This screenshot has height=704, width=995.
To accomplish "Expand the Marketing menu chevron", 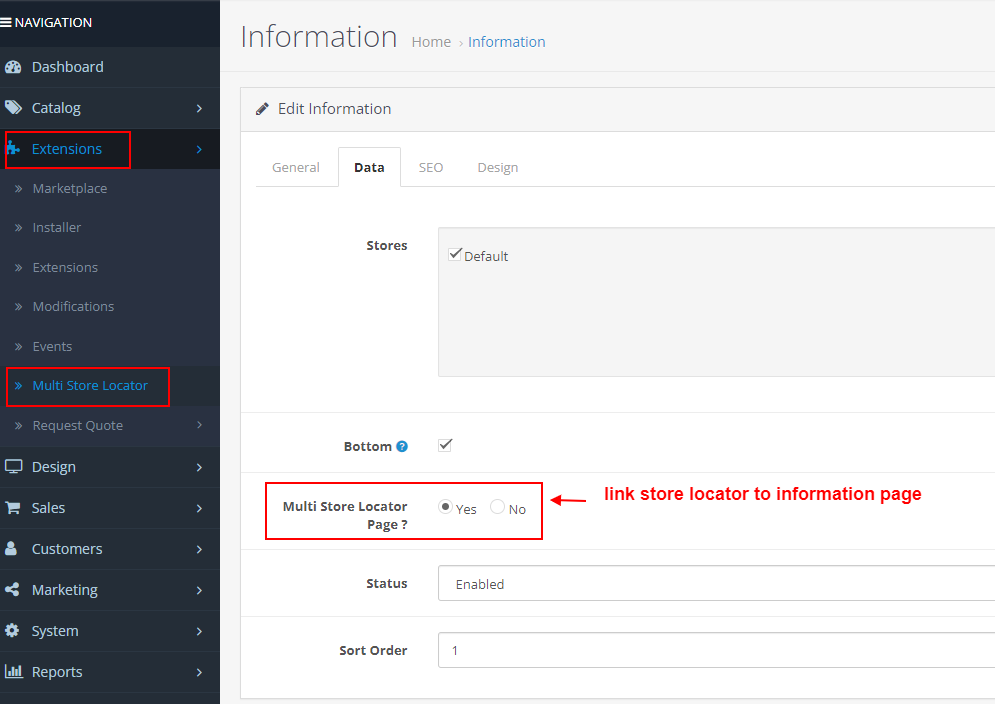I will coord(199,590).
